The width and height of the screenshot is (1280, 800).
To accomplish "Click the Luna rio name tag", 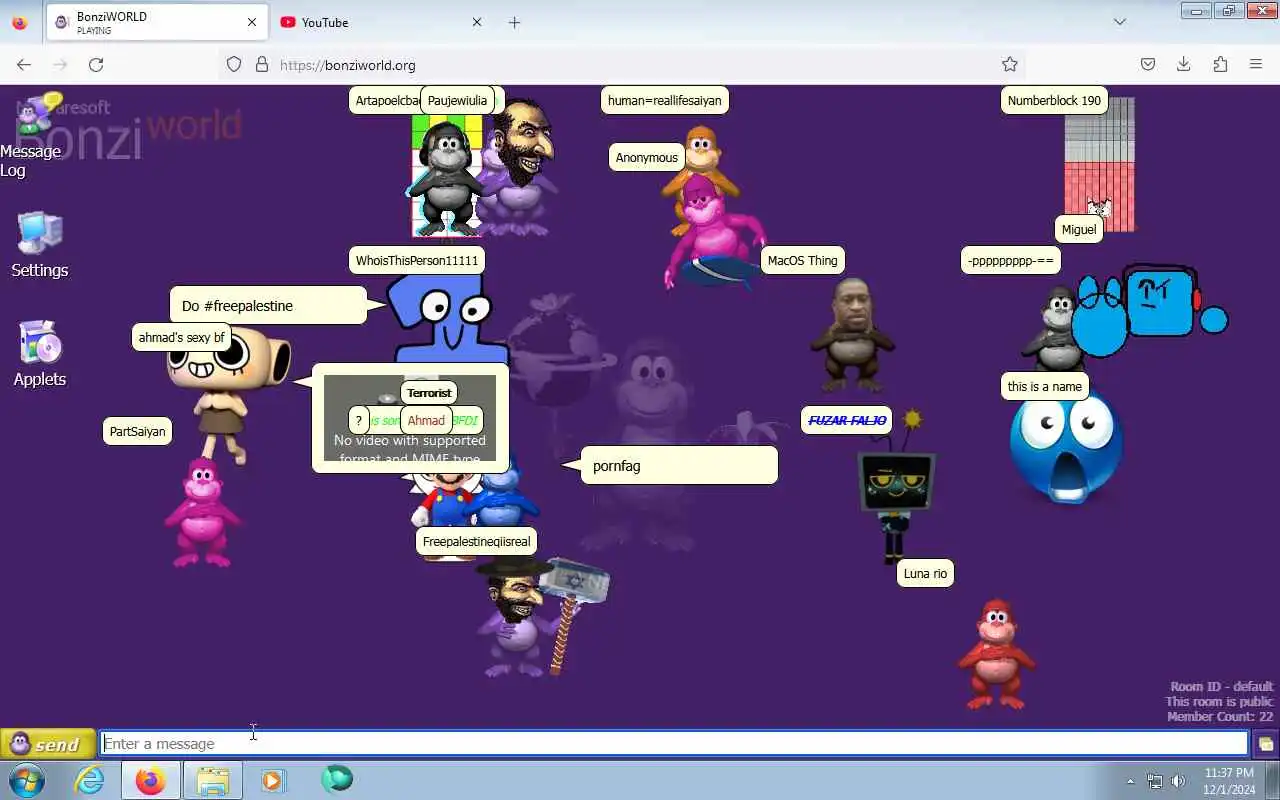I will tap(925, 573).
